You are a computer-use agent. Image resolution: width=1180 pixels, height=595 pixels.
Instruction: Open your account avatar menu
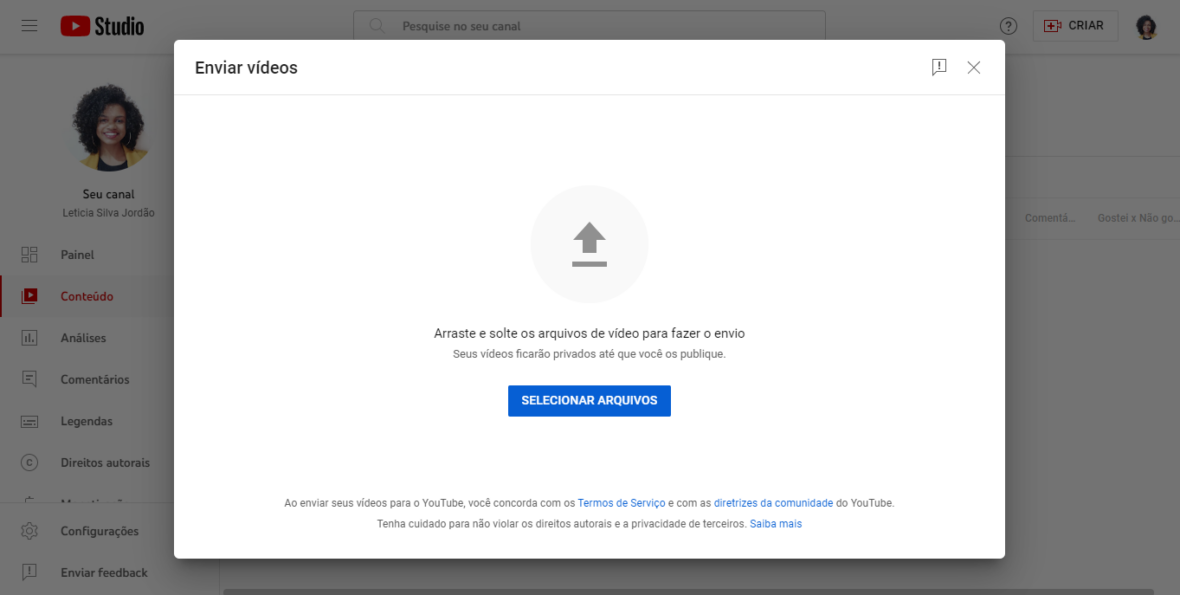[1146, 26]
